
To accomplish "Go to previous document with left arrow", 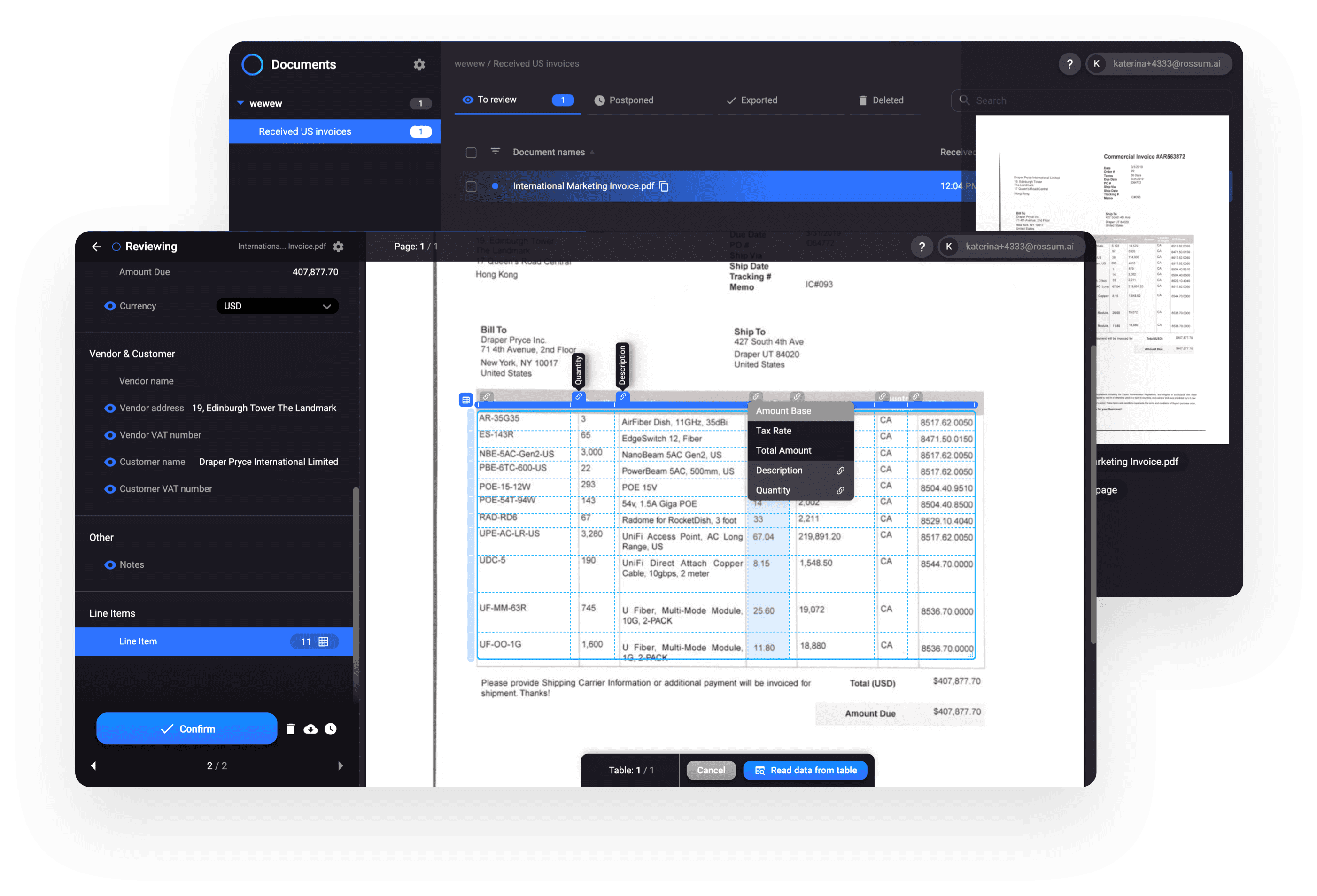I will [93, 765].
